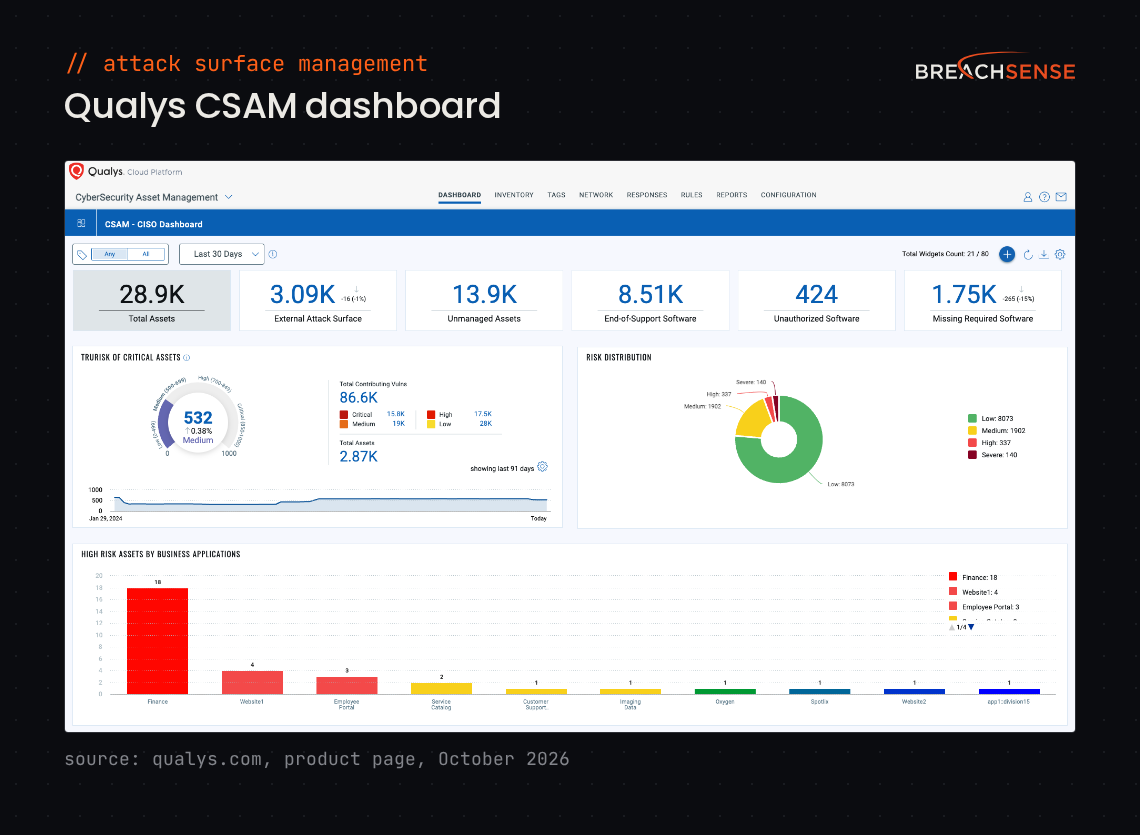Select the All tag match option
1140x835 pixels.
145,255
